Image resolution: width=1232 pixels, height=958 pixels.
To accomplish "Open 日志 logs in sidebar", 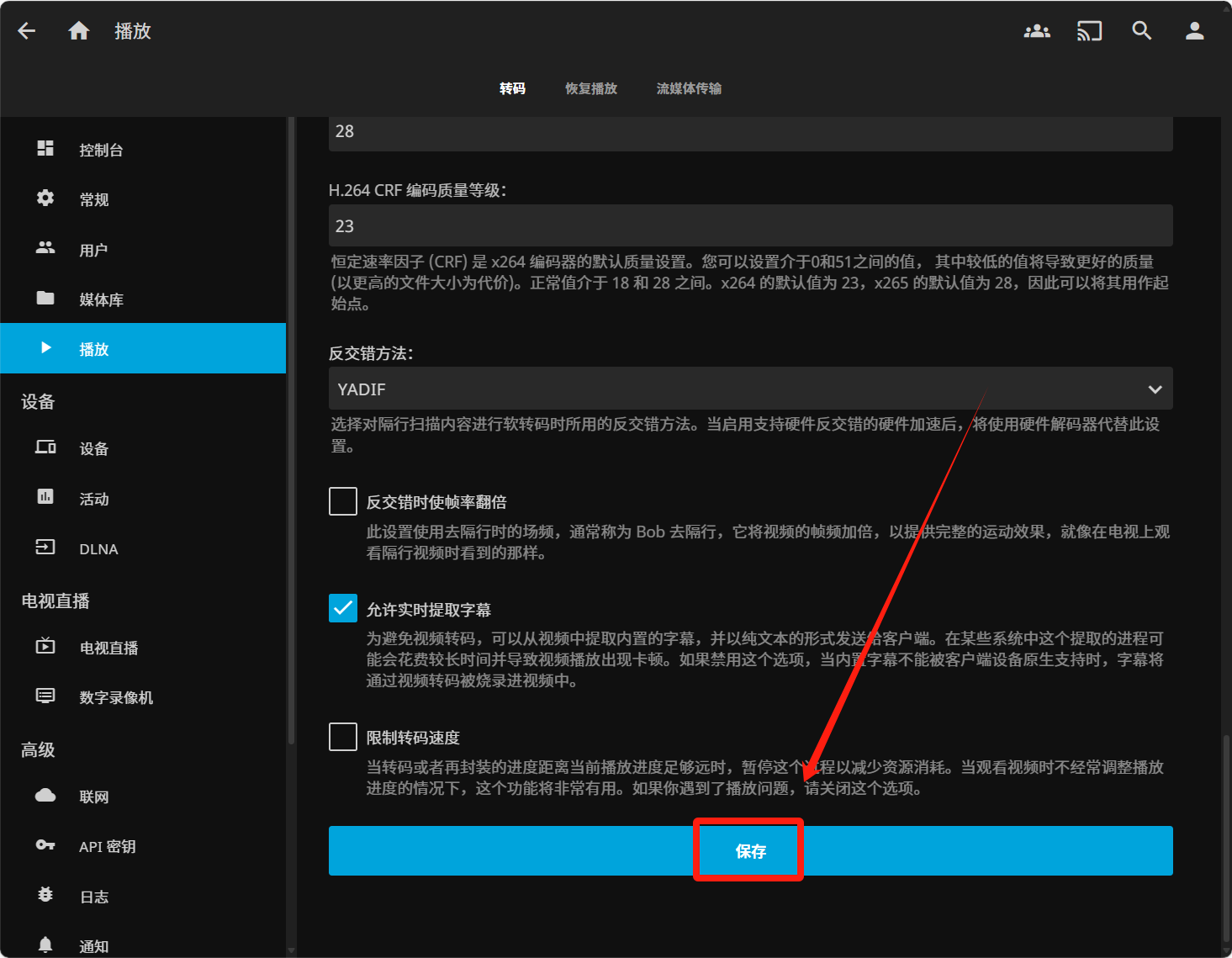I will click(93, 897).
